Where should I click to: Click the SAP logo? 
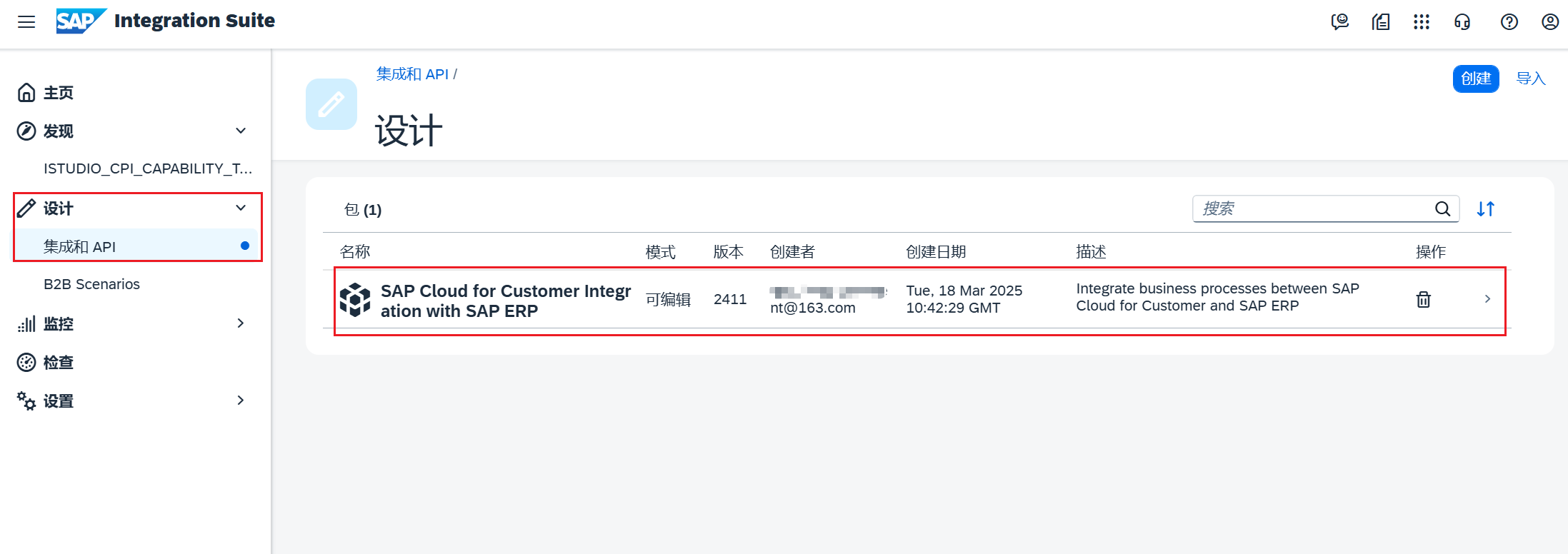point(81,21)
